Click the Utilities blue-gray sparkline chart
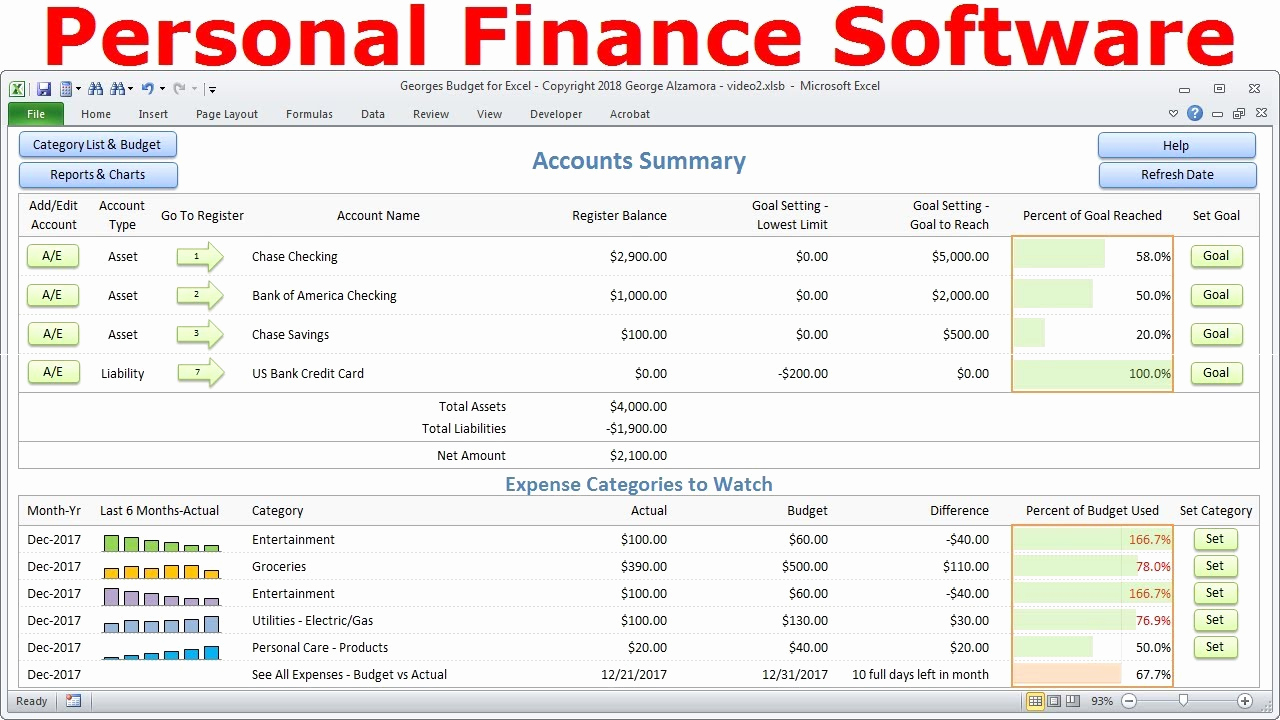 [x=161, y=625]
